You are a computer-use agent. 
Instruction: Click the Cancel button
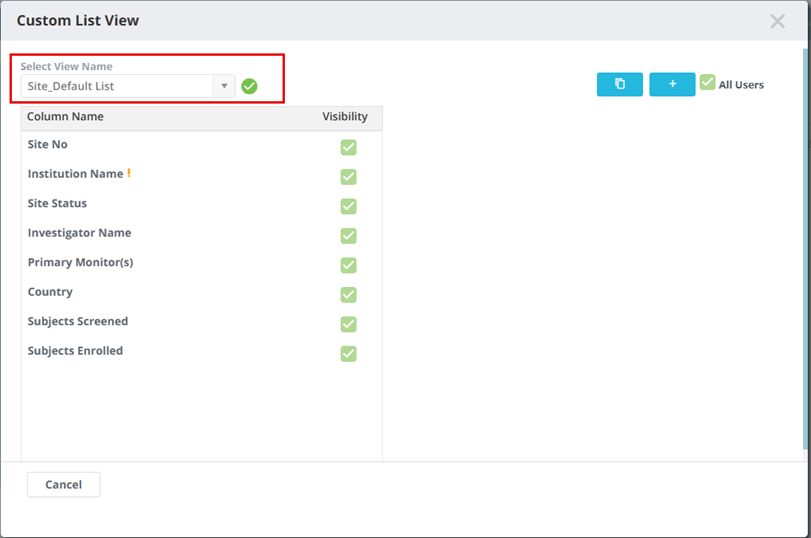(64, 485)
